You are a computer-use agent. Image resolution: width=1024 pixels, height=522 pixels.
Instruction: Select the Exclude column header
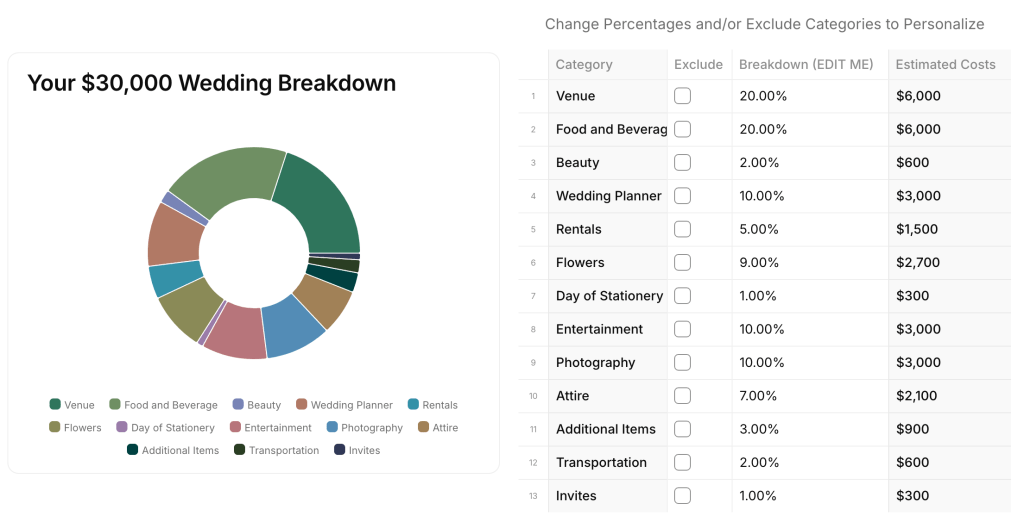(698, 64)
